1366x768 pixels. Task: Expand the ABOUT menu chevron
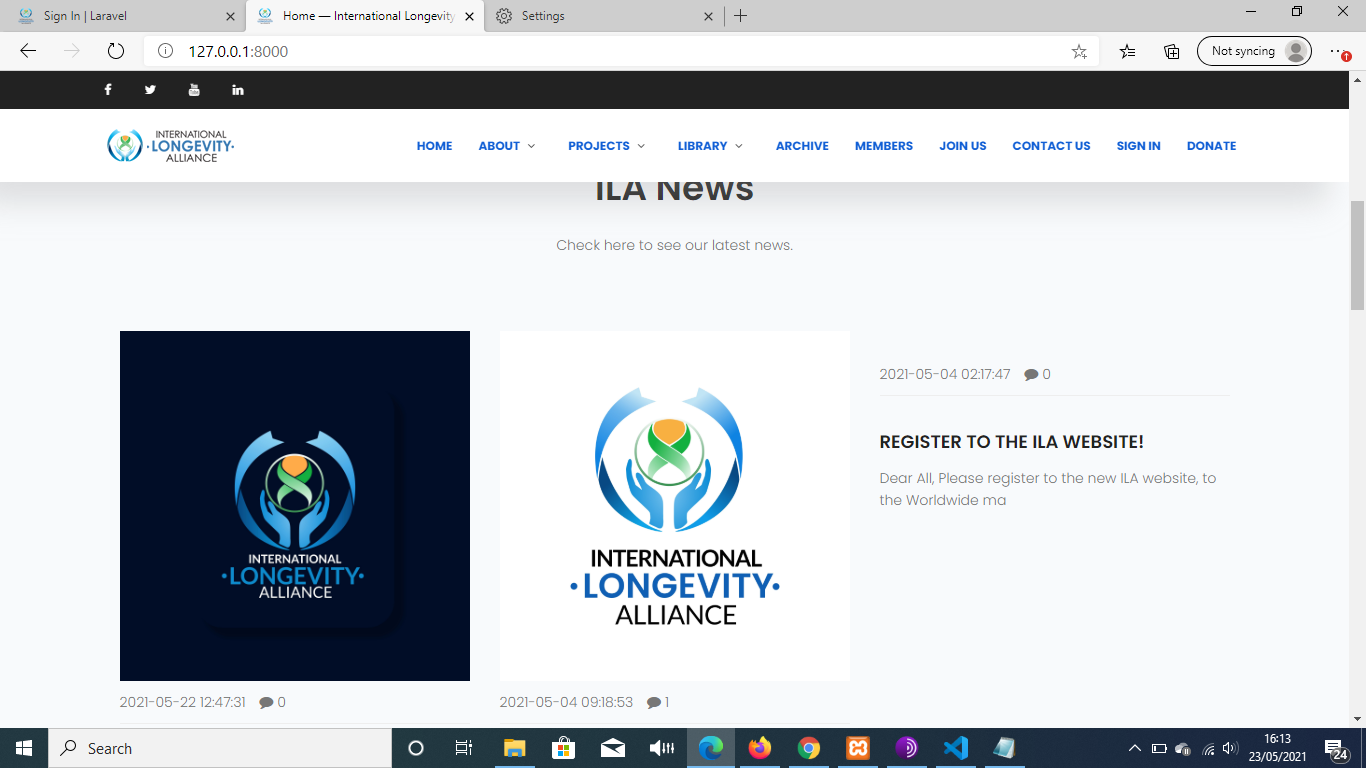[531, 146]
